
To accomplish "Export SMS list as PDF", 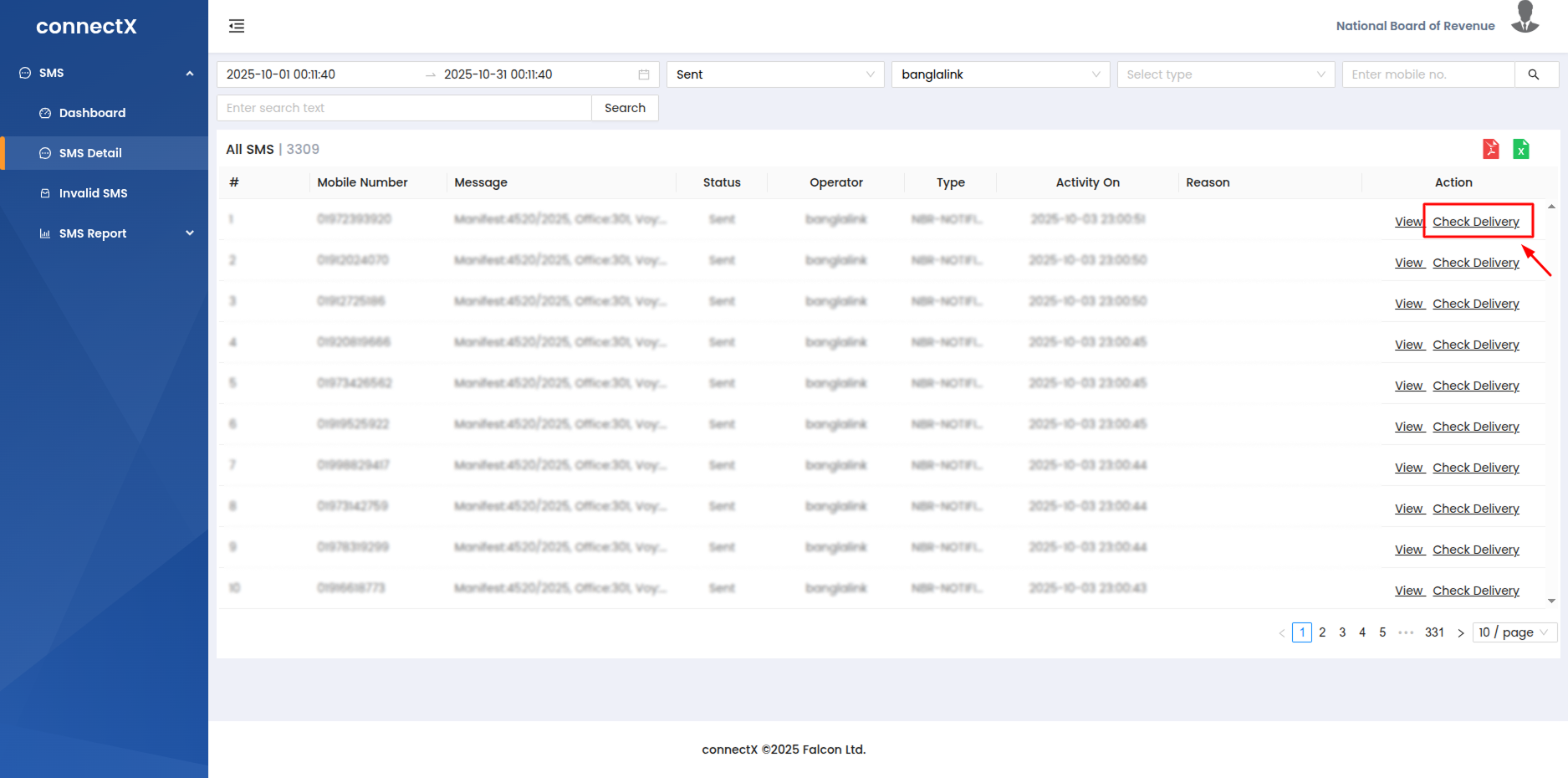I will coord(1490,149).
